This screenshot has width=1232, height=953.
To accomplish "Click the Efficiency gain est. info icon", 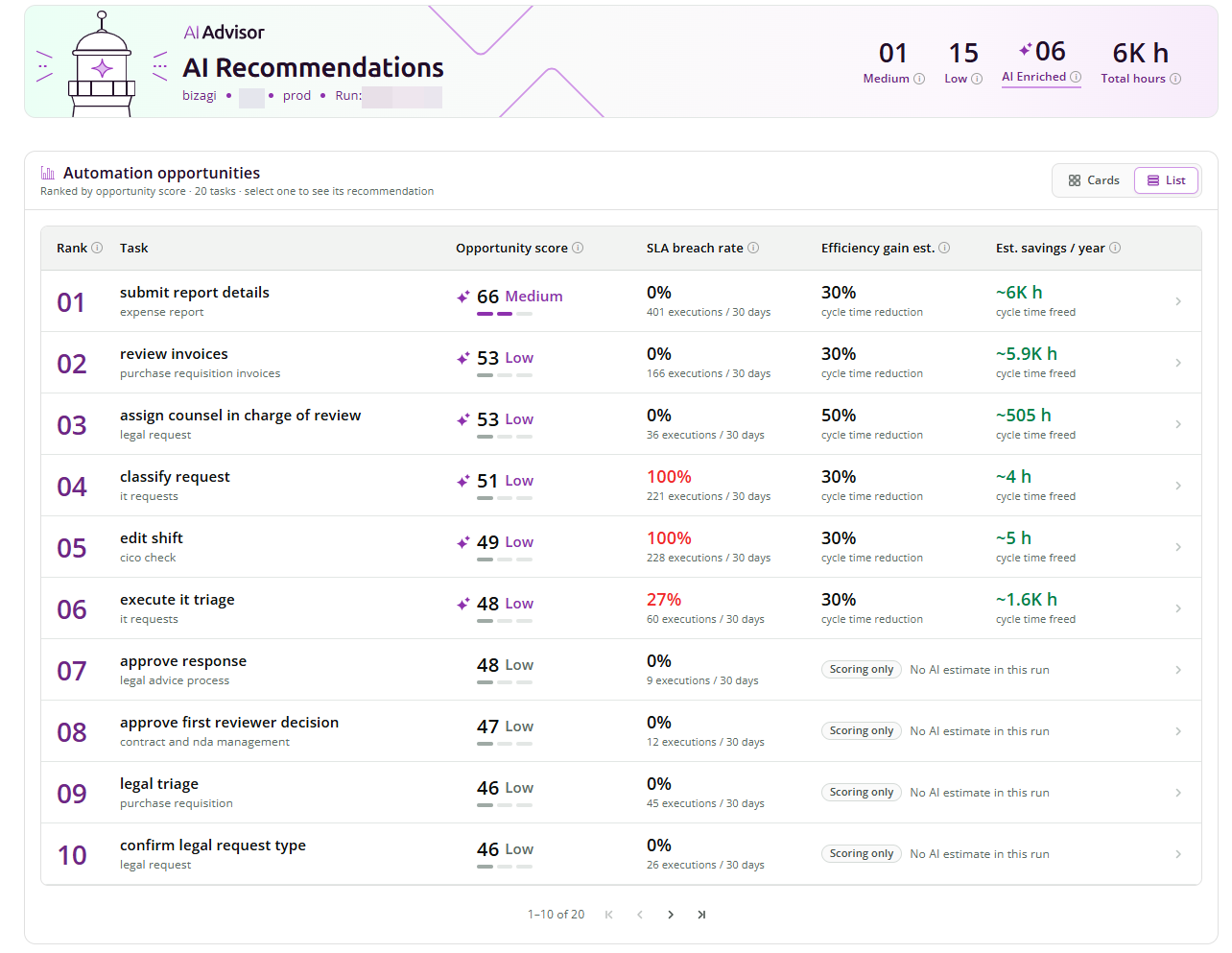I will click(944, 248).
